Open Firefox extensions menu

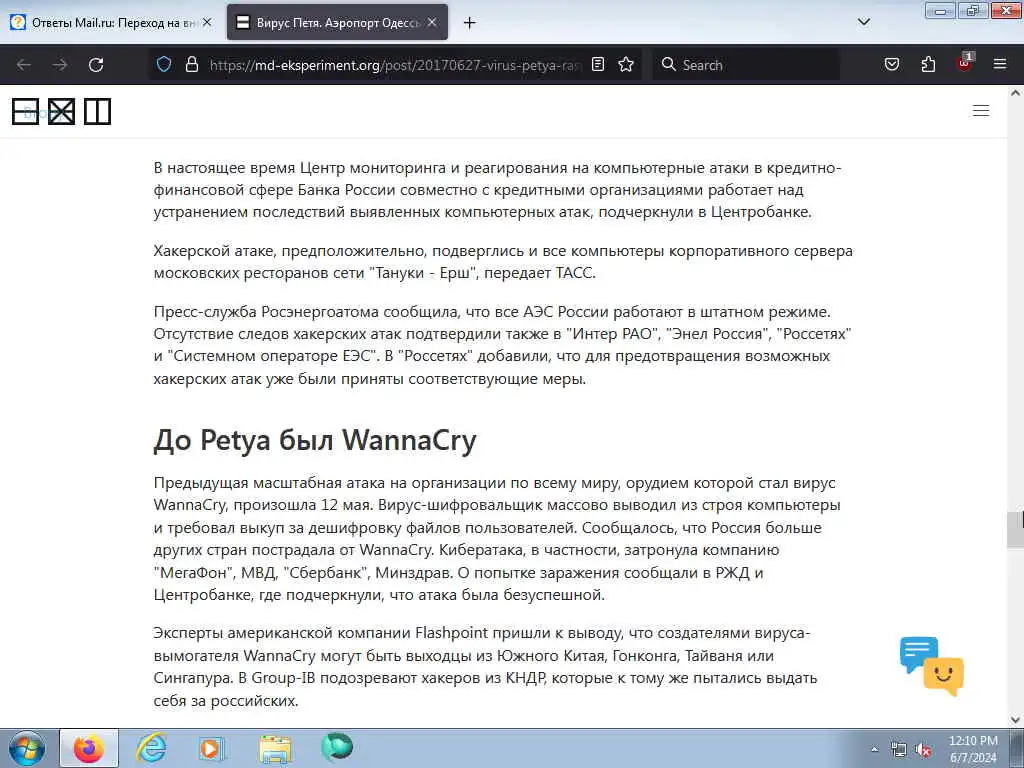(928, 64)
